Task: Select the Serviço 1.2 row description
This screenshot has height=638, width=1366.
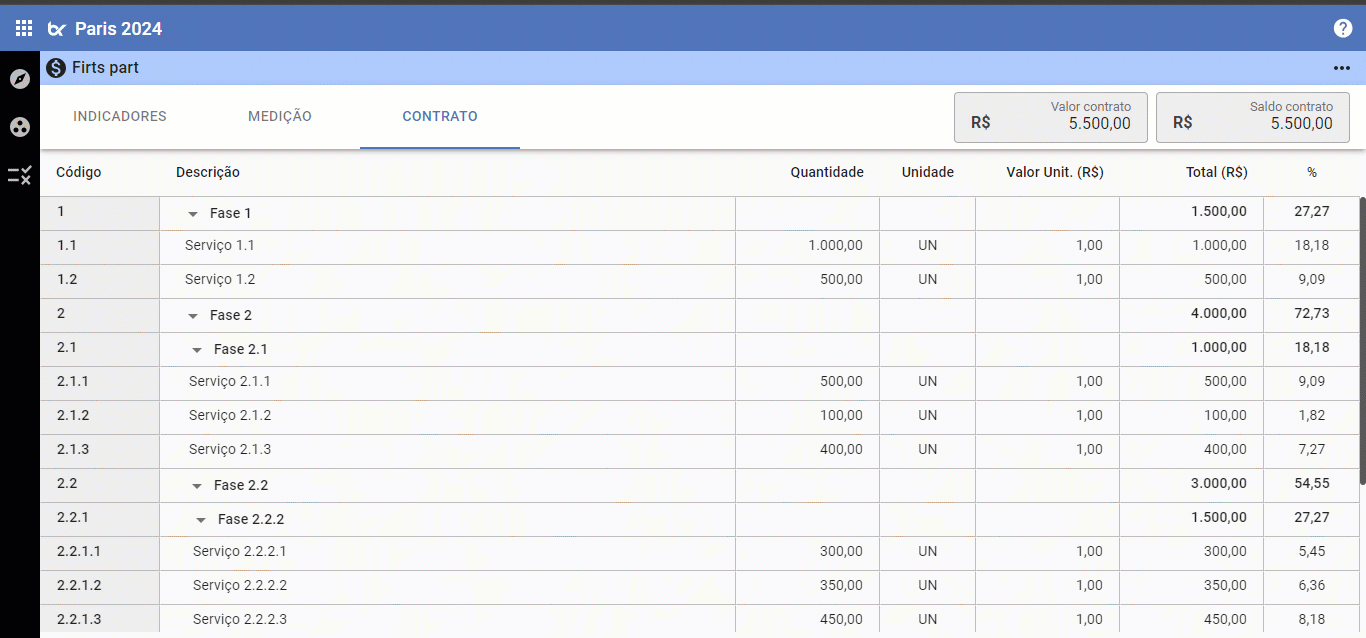Action: coord(220,279)
